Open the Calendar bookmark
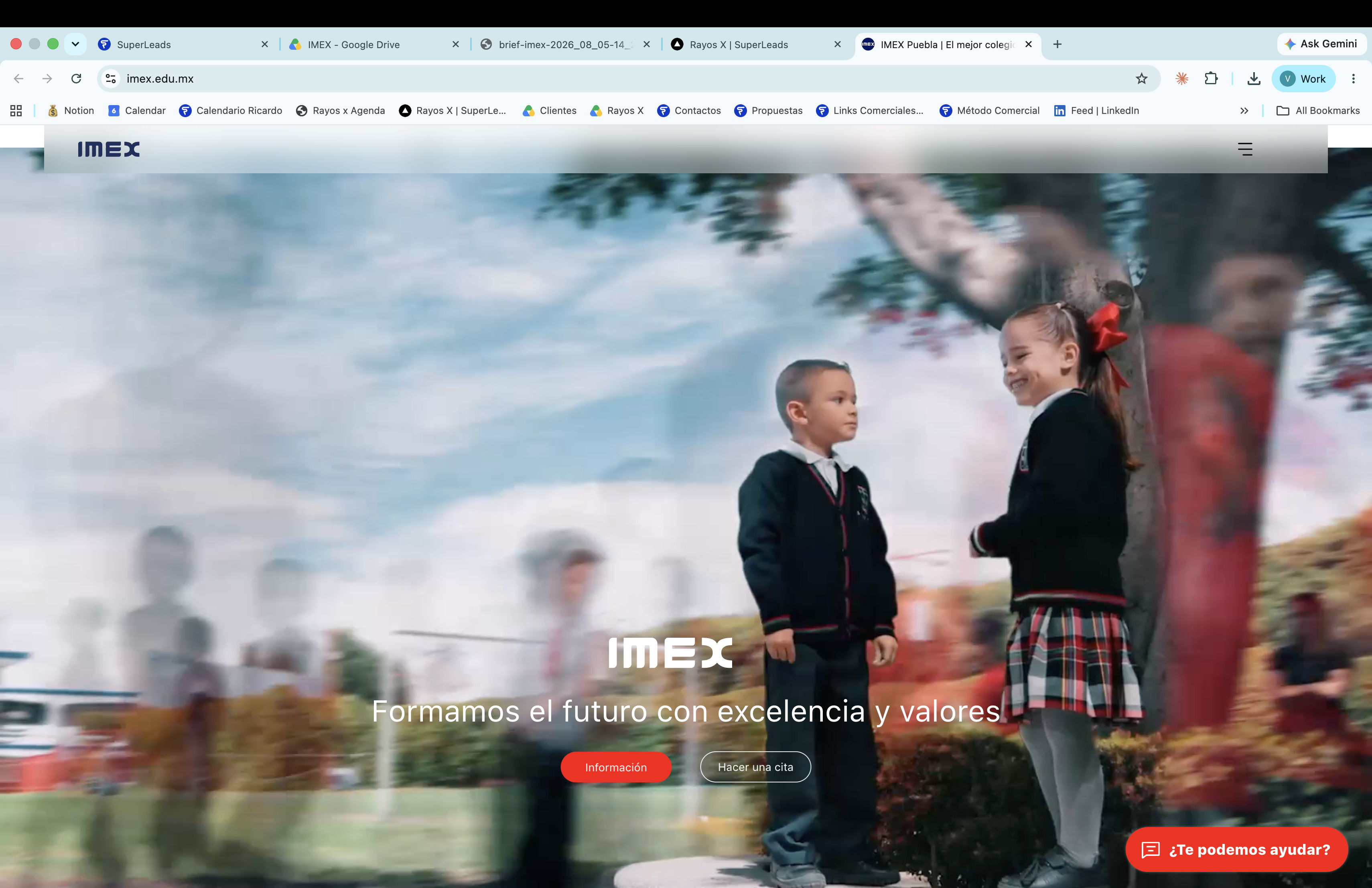This screenshot has width=1372, height=888. [x=137, y=111]
